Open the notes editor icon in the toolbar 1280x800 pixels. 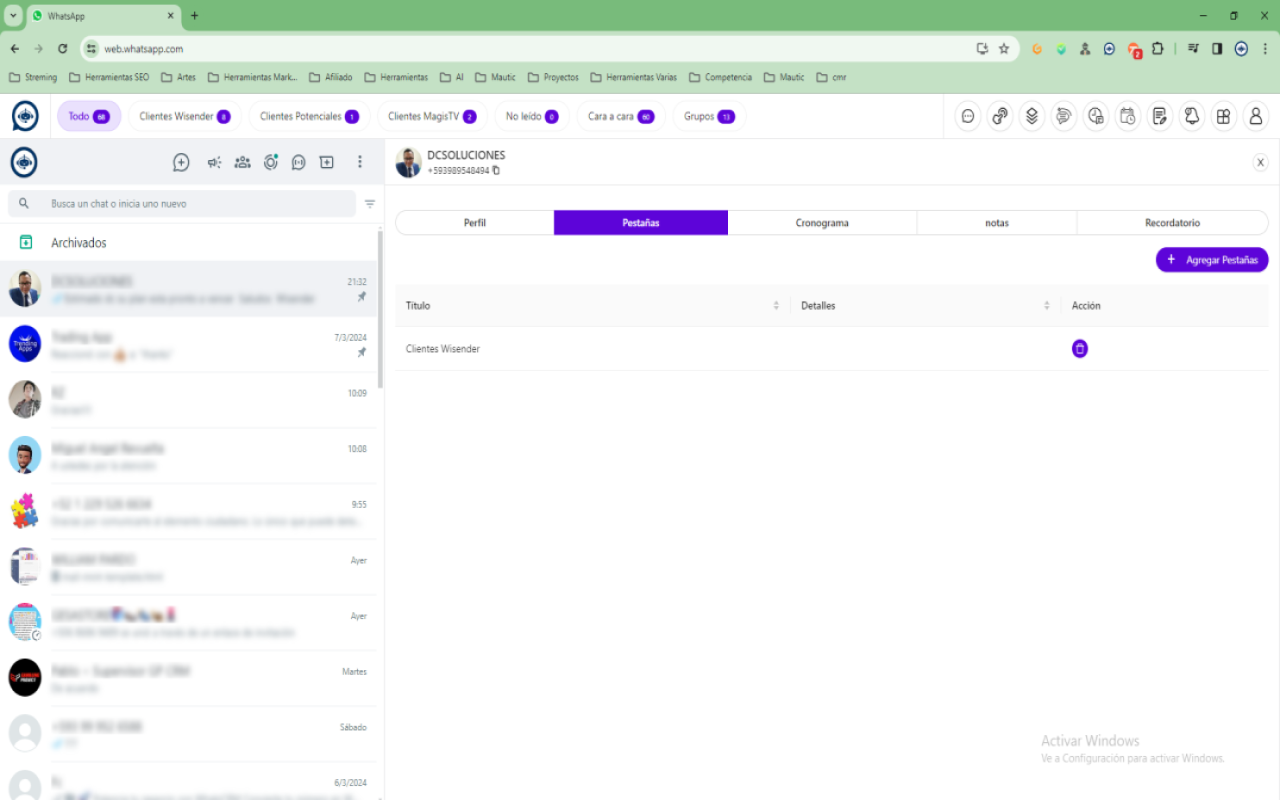(1159, 116)
